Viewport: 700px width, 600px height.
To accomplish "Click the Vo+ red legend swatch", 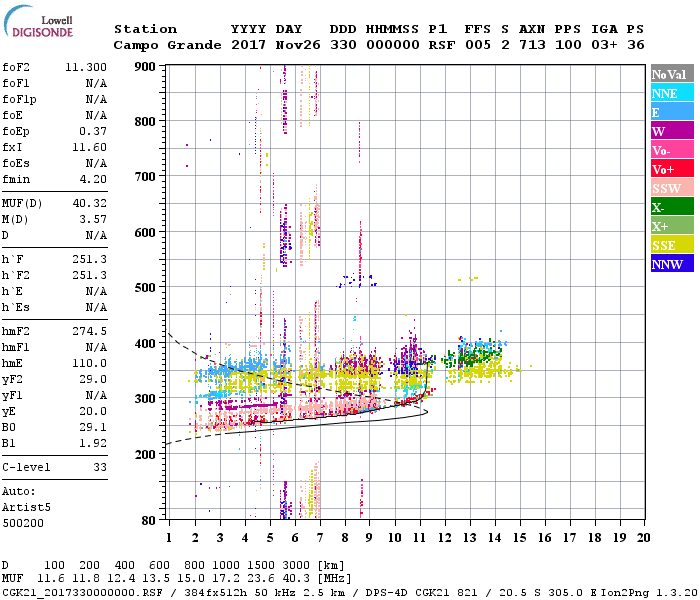I will coord(671,169).
